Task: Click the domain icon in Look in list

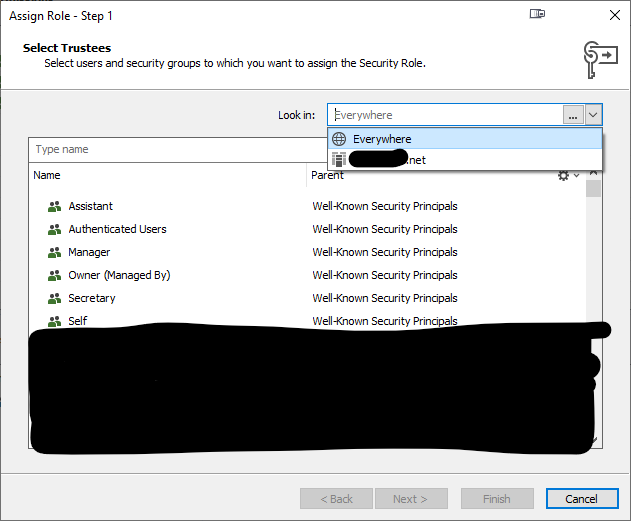Action: click(x=339, y=159)
